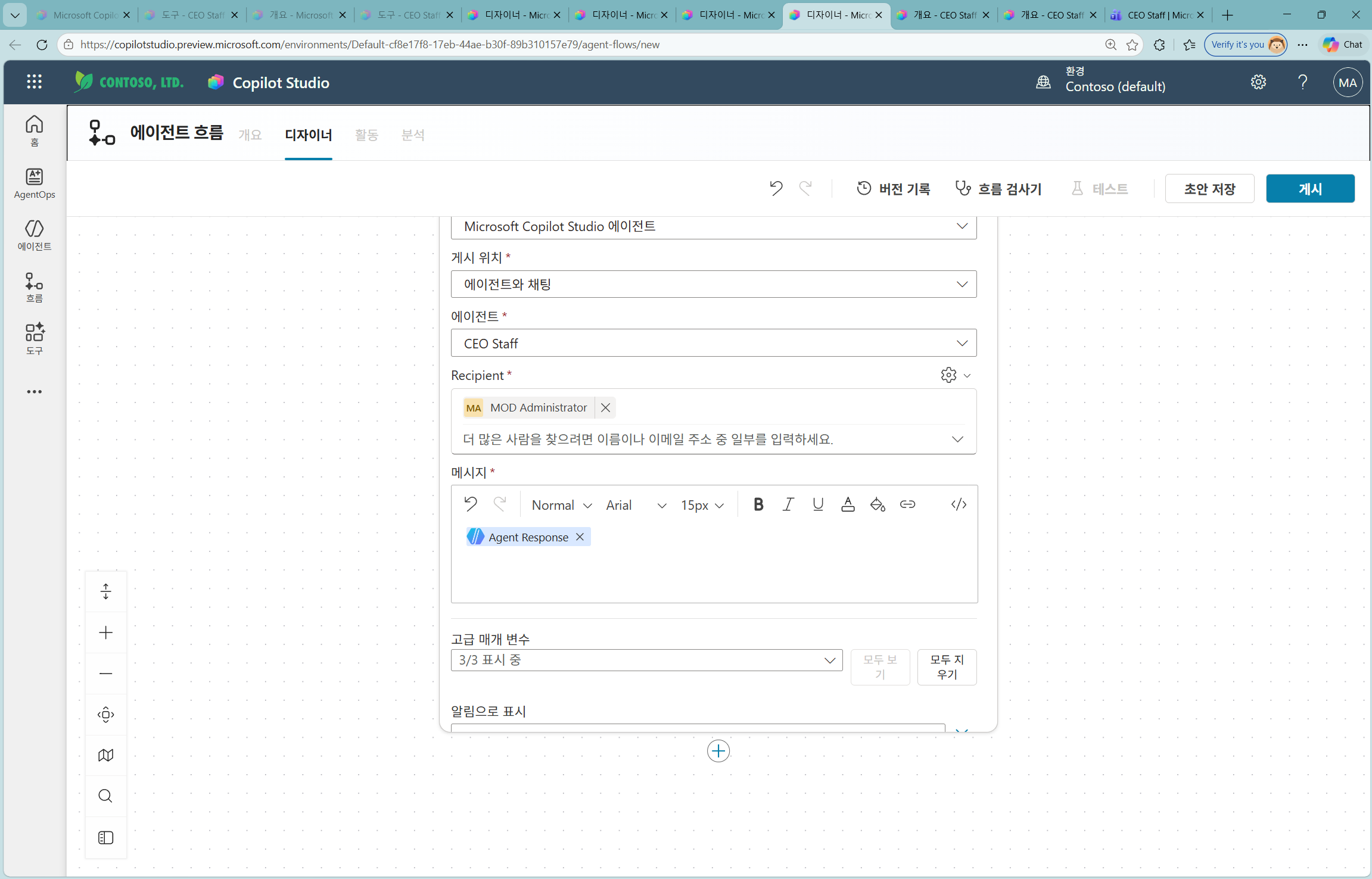This screenshot has height=879, width=1372.
Task: Open AgentOps from the sidebar
Action: click(x=35, y=183)
